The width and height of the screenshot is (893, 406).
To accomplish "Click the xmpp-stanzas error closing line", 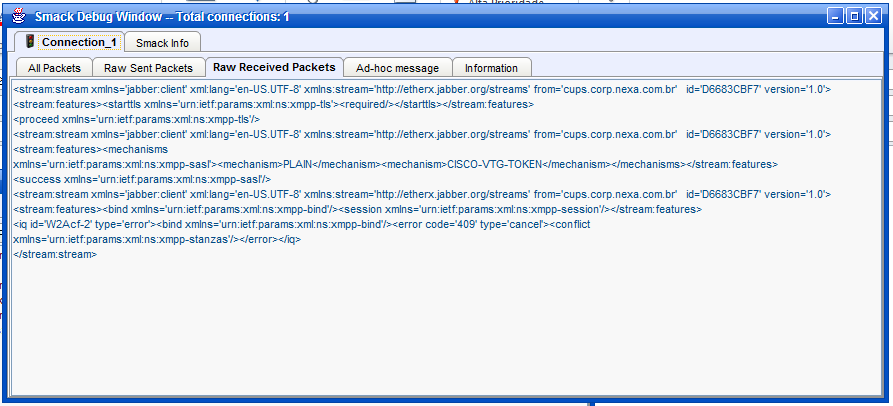I will [x=157, y=239].
